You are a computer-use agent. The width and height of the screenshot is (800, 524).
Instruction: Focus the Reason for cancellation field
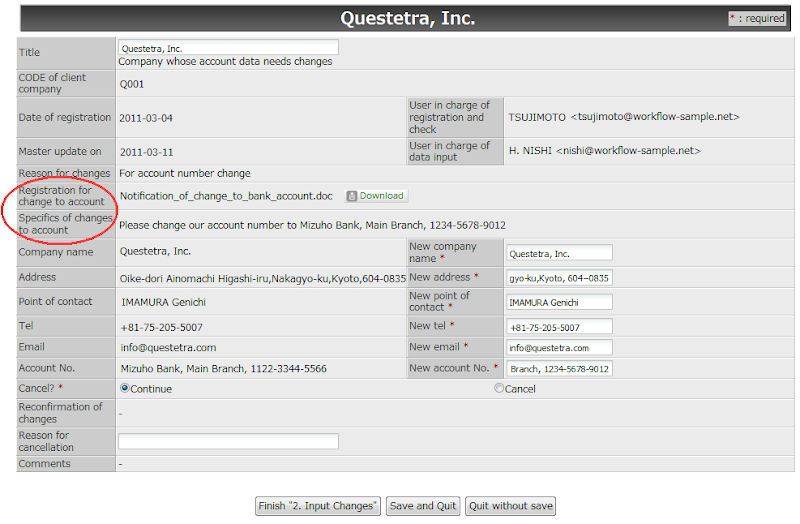click(x=229, y=441)
